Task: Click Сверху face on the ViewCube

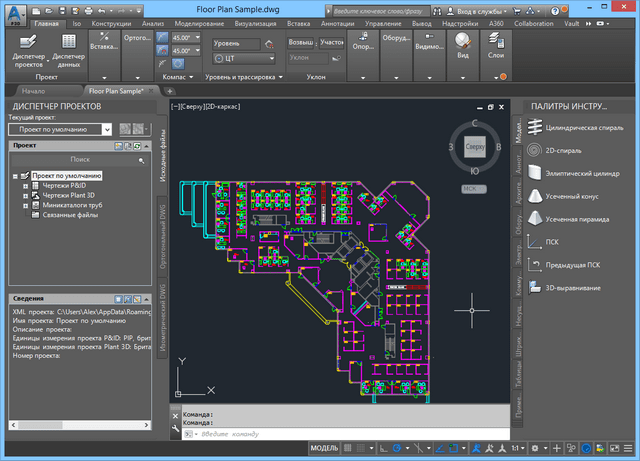Action: point(475,147)
